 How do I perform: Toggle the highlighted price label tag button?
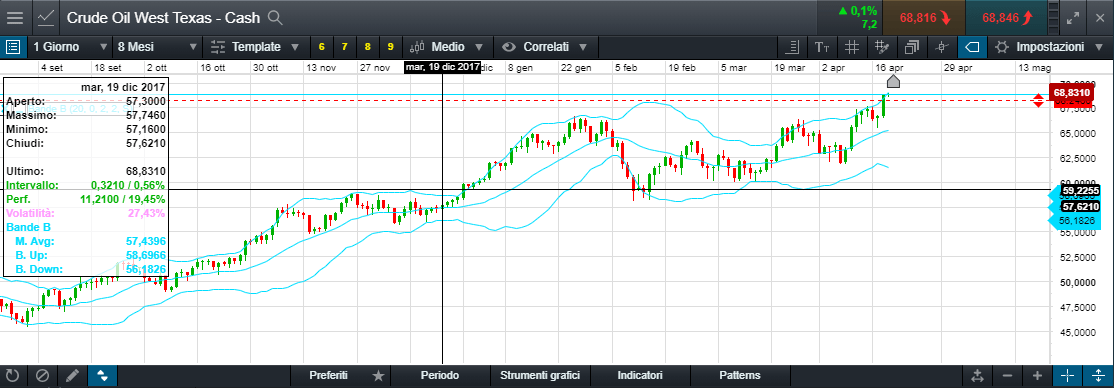click(973, 48)
